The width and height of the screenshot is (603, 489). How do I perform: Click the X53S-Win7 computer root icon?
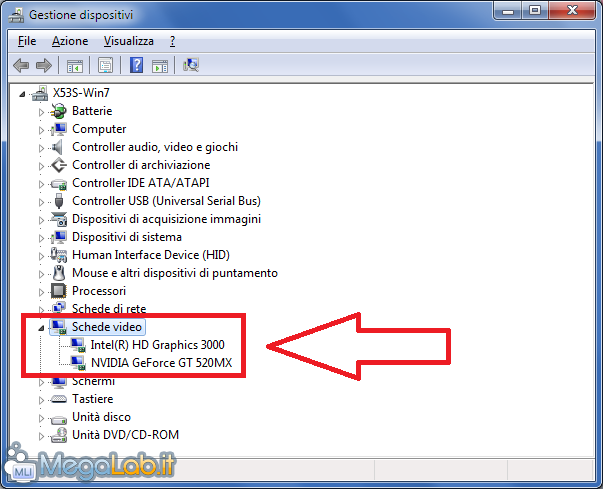[40, 93]
